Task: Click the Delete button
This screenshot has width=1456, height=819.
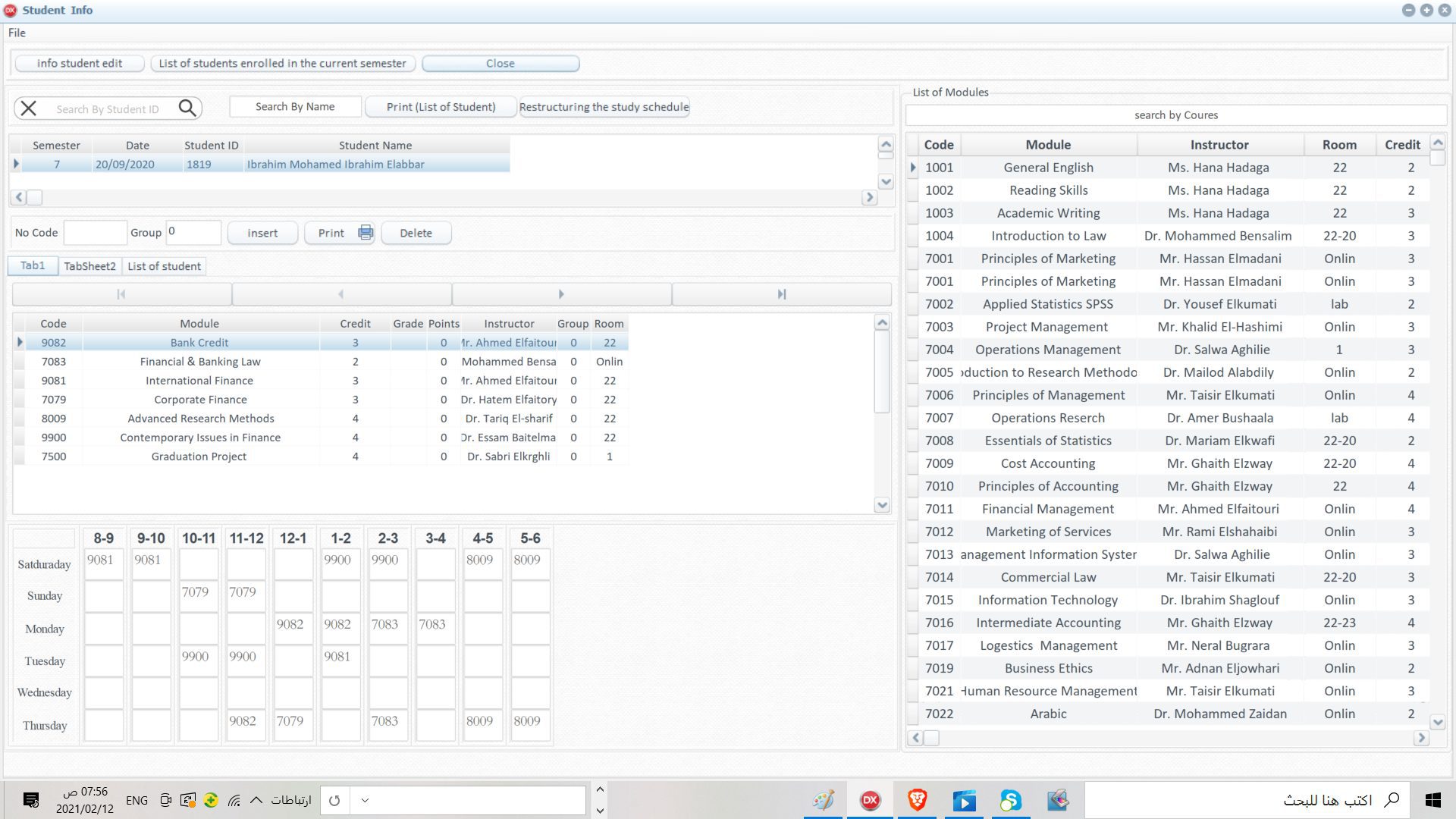Action: (416, 233)
